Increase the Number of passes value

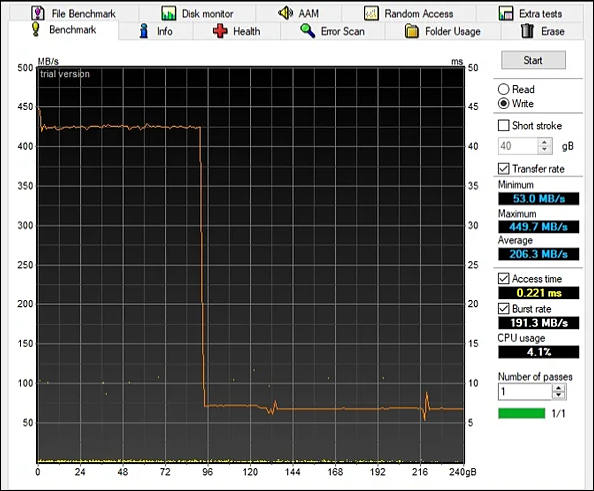click(559, 388)
